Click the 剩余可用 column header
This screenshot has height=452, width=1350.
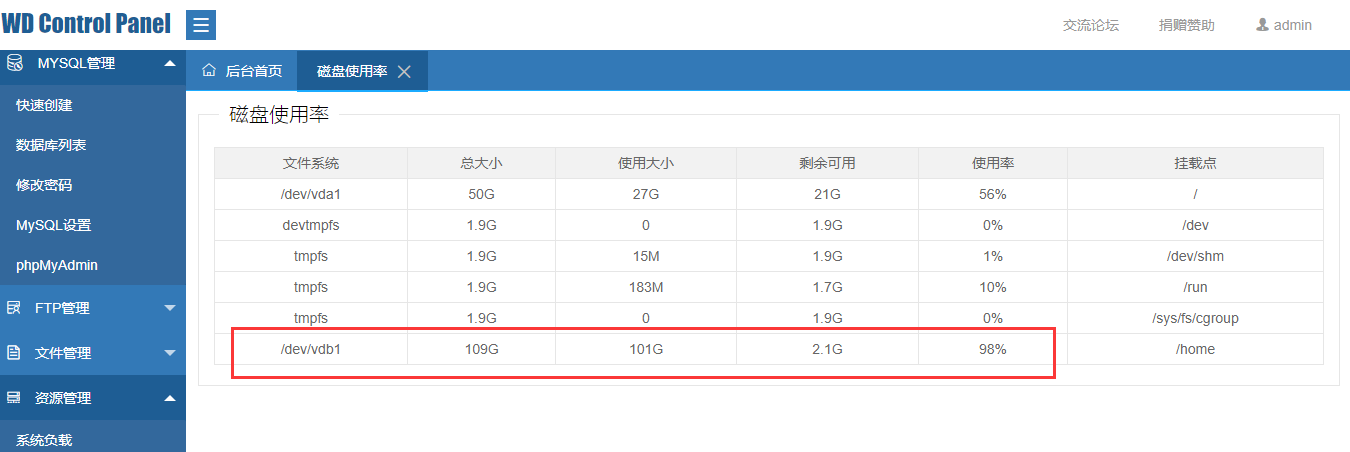[x=827, y=163]
